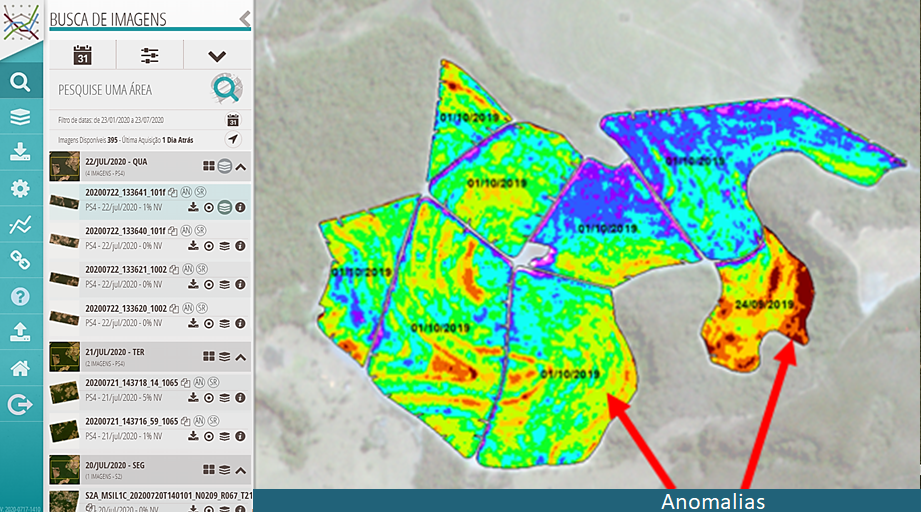This screenshot has width=921, height=512.
Task: Click the Pesquise Uma Área search button
Action: (227, 89)
